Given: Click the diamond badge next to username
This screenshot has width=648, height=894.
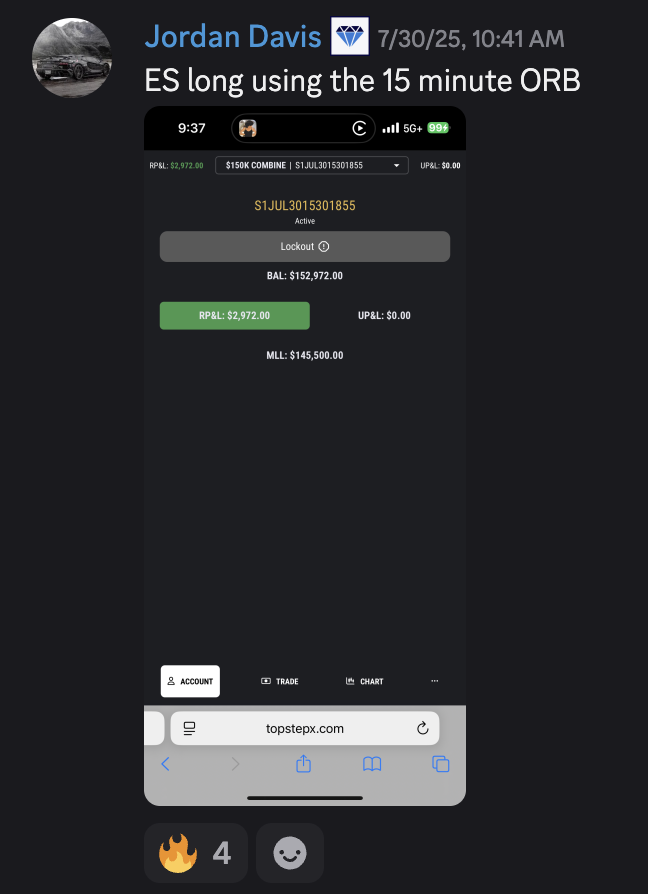Looking at the screenshot, I should 350,36.
